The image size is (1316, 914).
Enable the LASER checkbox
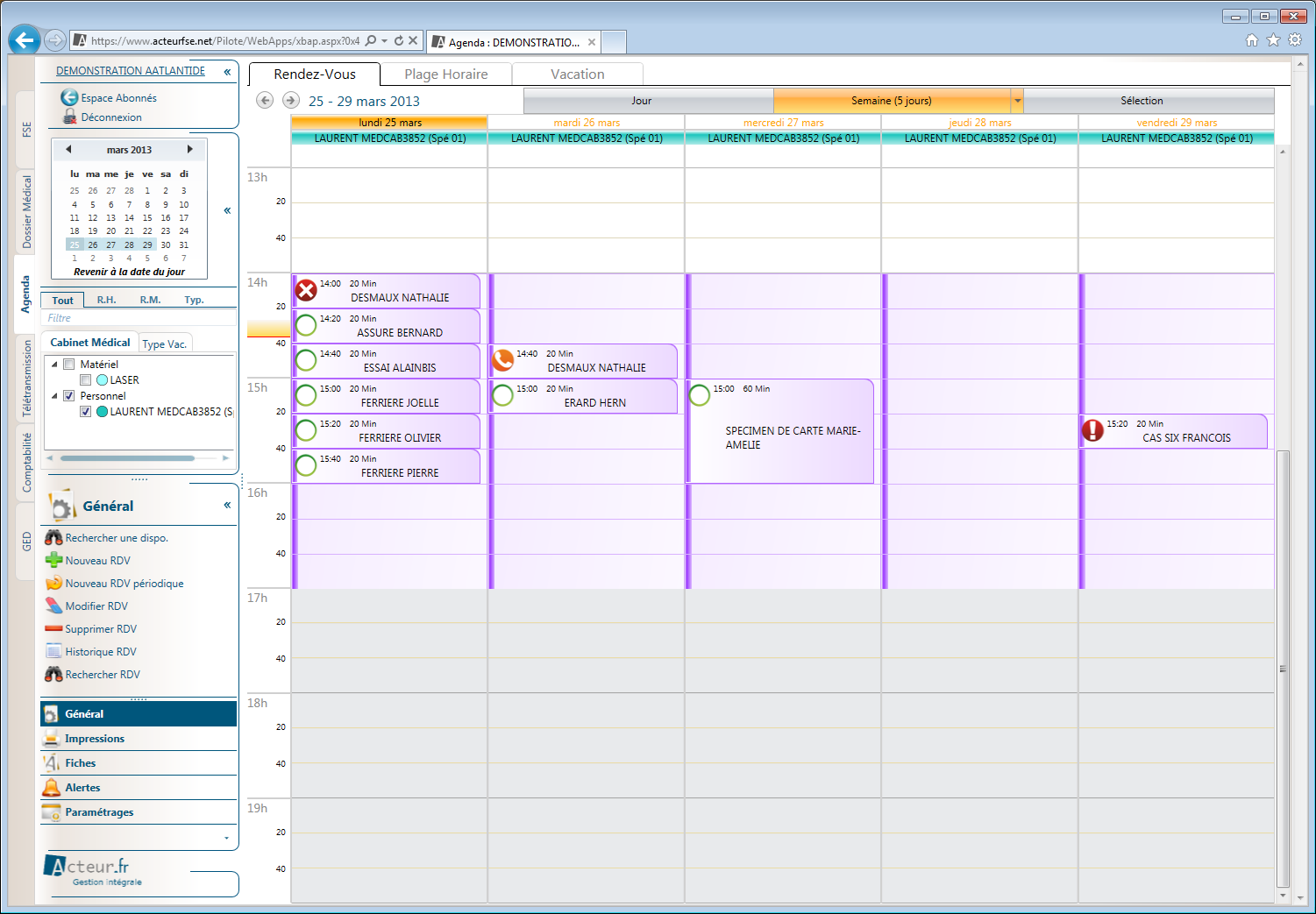click(86, 380)
